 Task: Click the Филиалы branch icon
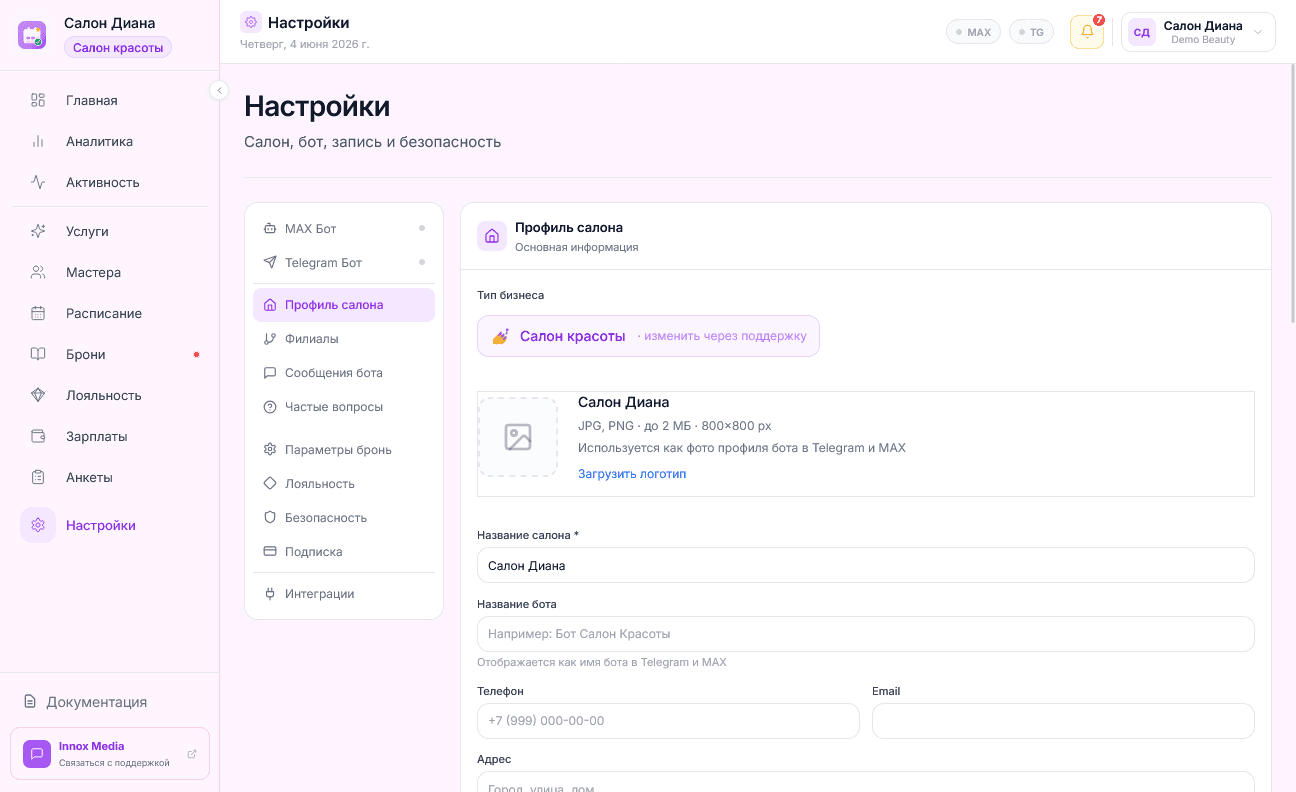click(270, 339)
